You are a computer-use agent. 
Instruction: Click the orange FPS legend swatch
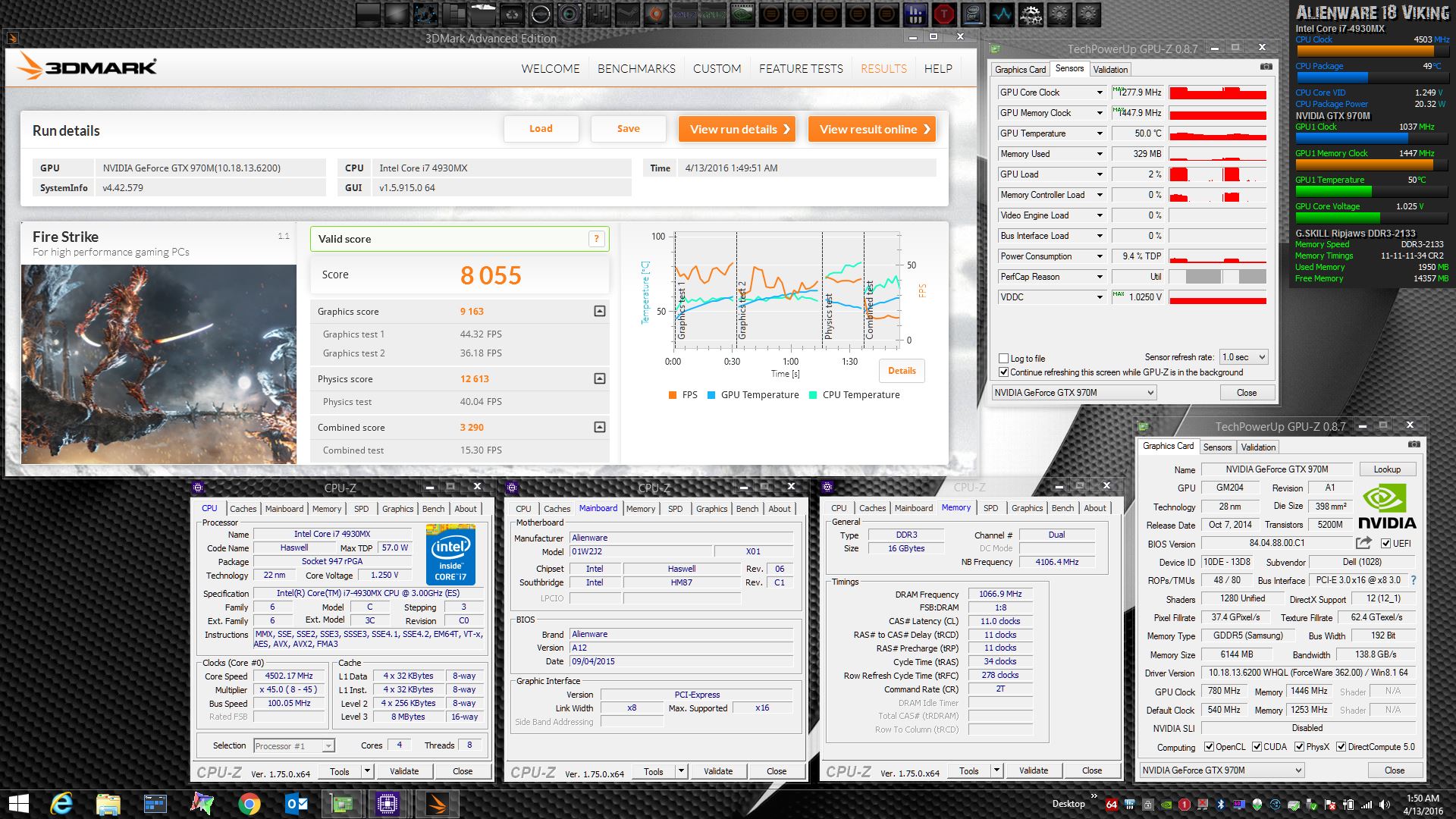coord(672,395)
